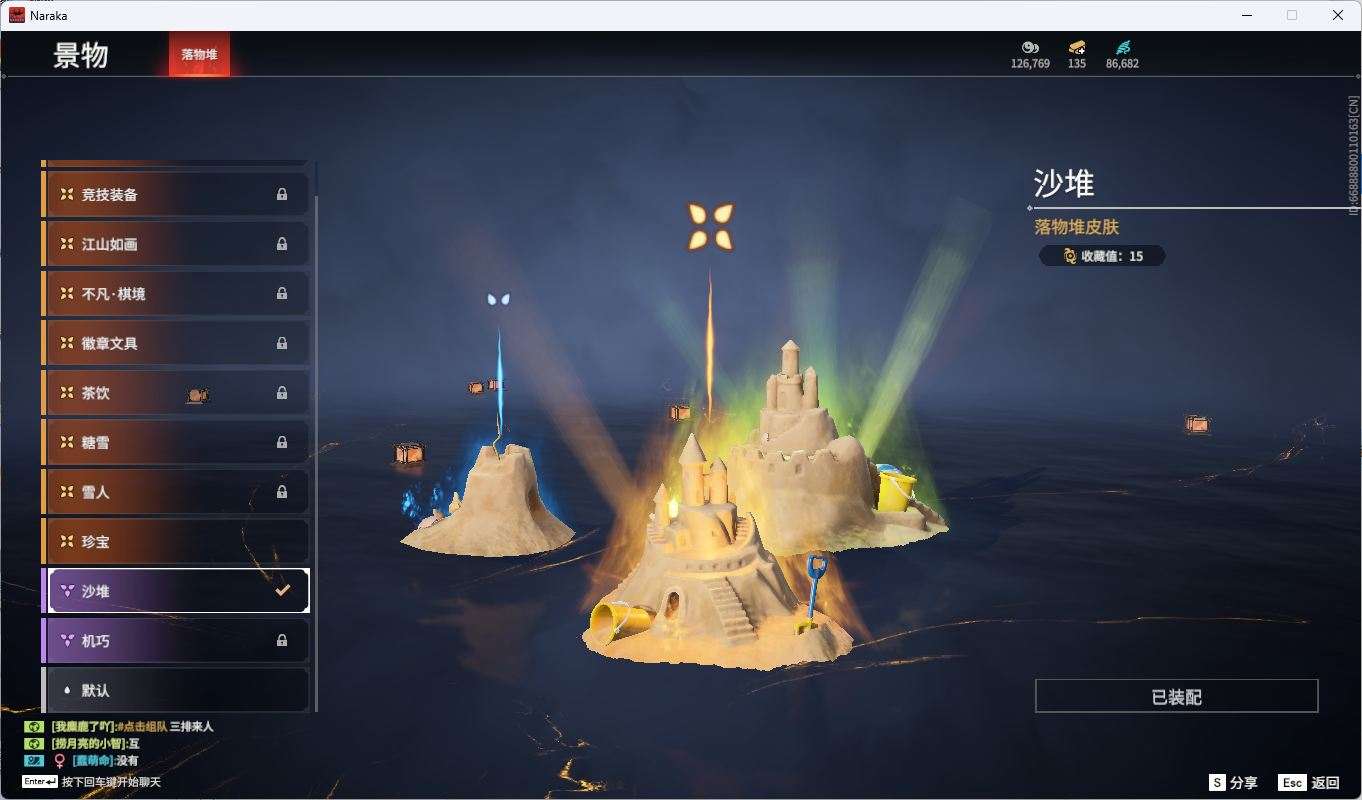The image size is (1362, 800).
Task: Click the lock icon on 竞技装备
Action: [282, 195]
